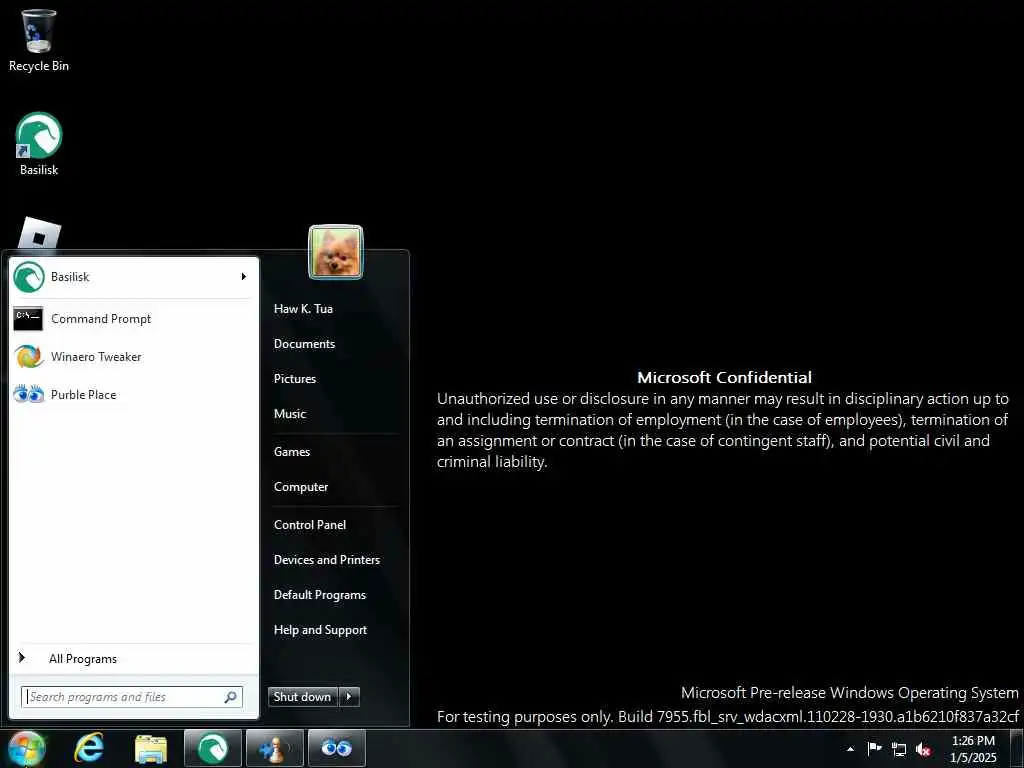This screenshot has width=1024, height=768.
Task: Switch to Basilisk taskbar button
Action: coord(213,748)
